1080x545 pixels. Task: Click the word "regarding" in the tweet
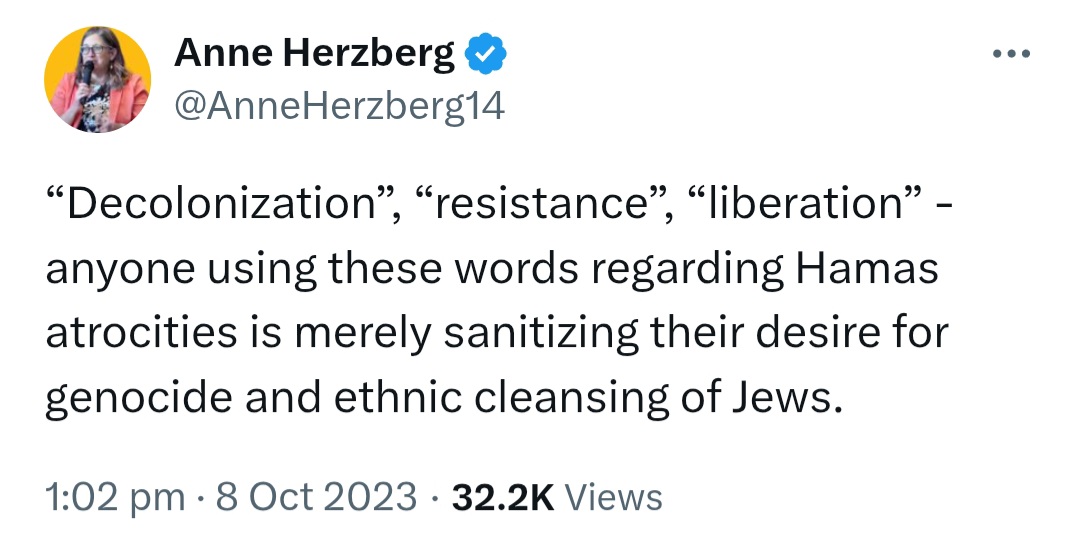click(687, 271)
